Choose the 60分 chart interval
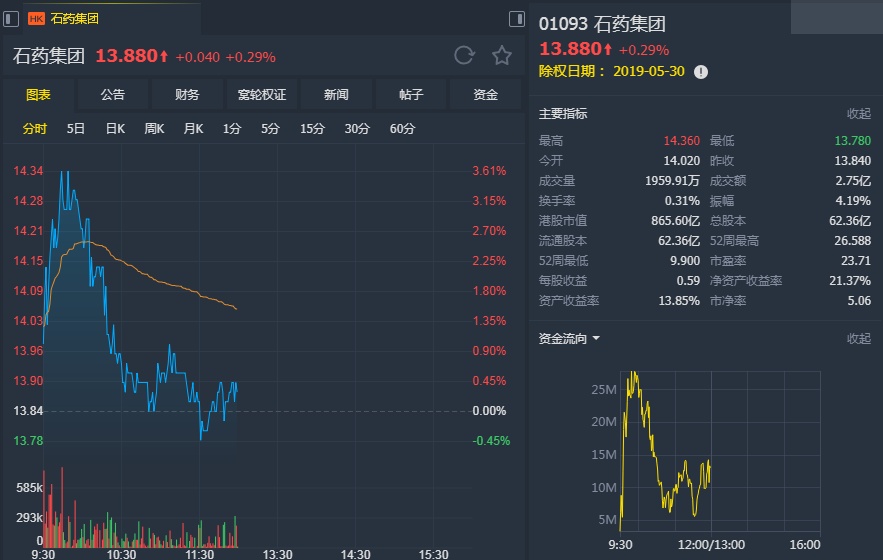Viewport: 883px width, 560px height. [402, 129]
